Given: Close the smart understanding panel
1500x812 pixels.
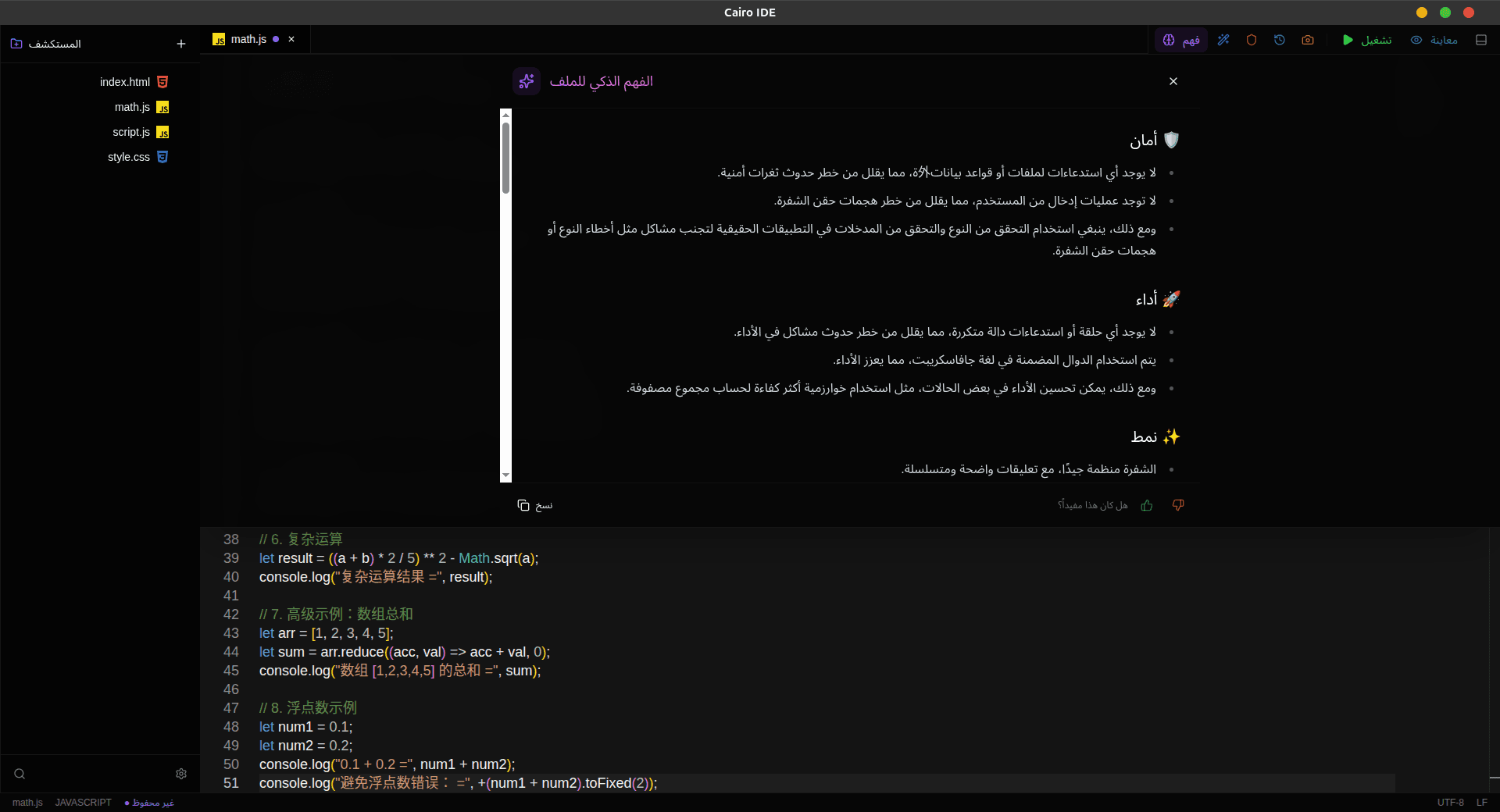Looking at the screenshot, I should (x=1173, y=81).
